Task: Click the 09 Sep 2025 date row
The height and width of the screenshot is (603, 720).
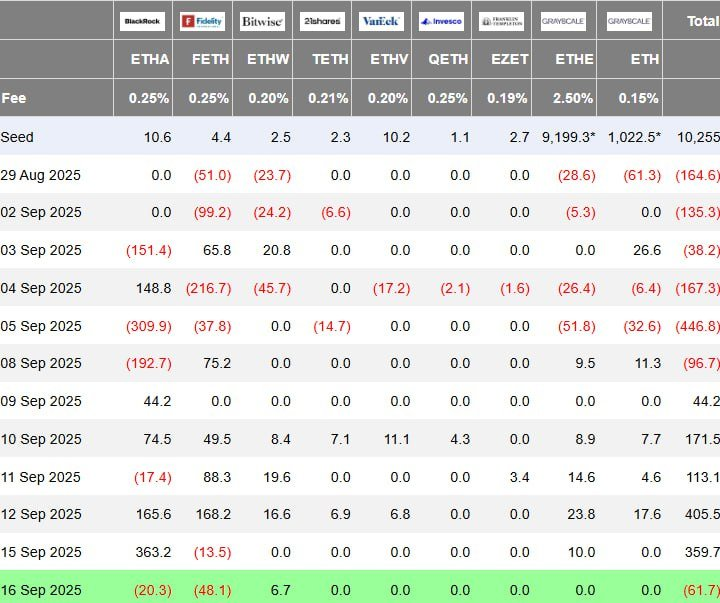Action: tap(41, 401)
